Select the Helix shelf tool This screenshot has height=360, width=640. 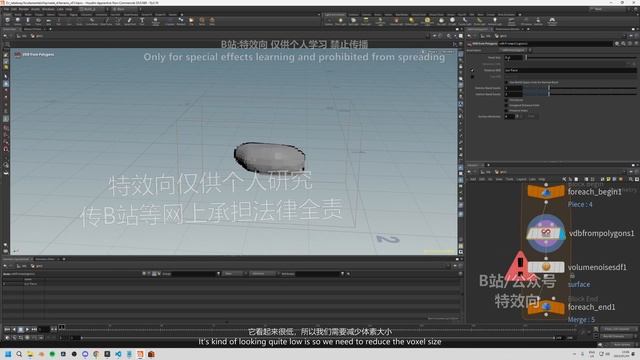212,21
